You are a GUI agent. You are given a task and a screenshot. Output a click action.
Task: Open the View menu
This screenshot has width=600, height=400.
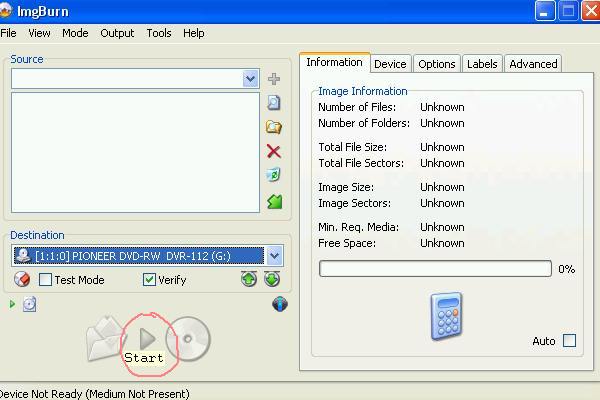39,33
